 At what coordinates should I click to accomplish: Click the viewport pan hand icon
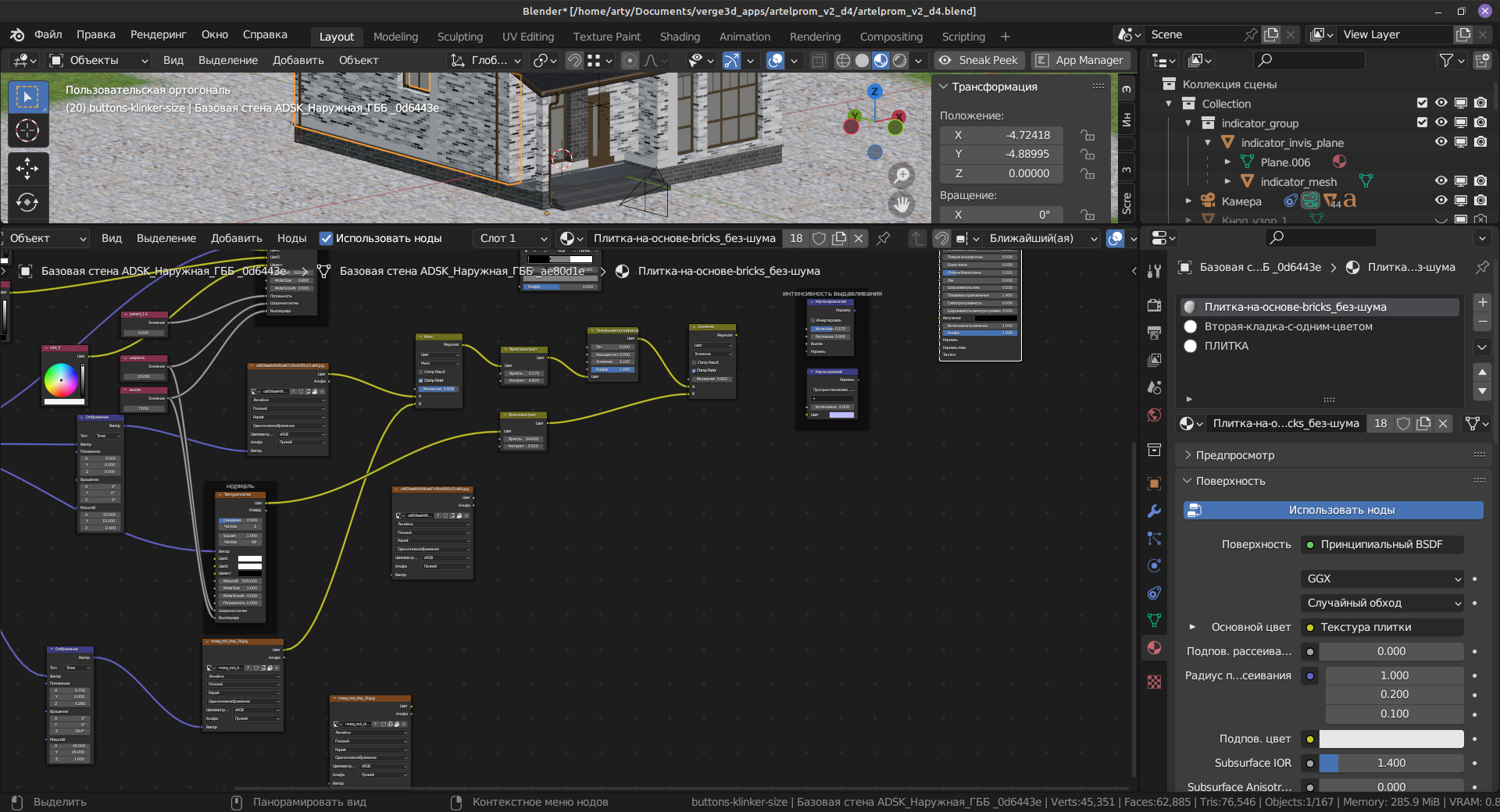pos(902,205)
